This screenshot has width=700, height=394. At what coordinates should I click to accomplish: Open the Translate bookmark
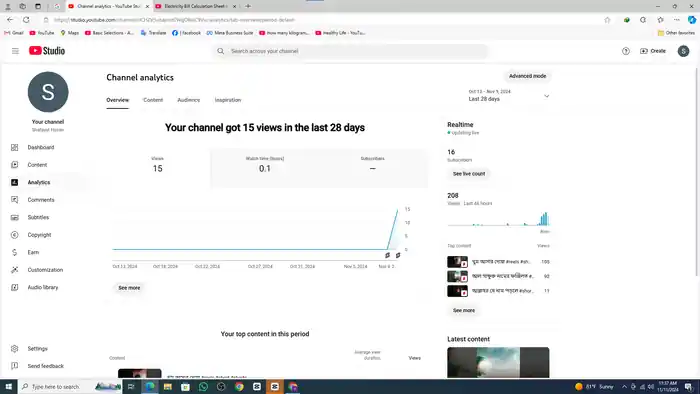coord(153,33)
